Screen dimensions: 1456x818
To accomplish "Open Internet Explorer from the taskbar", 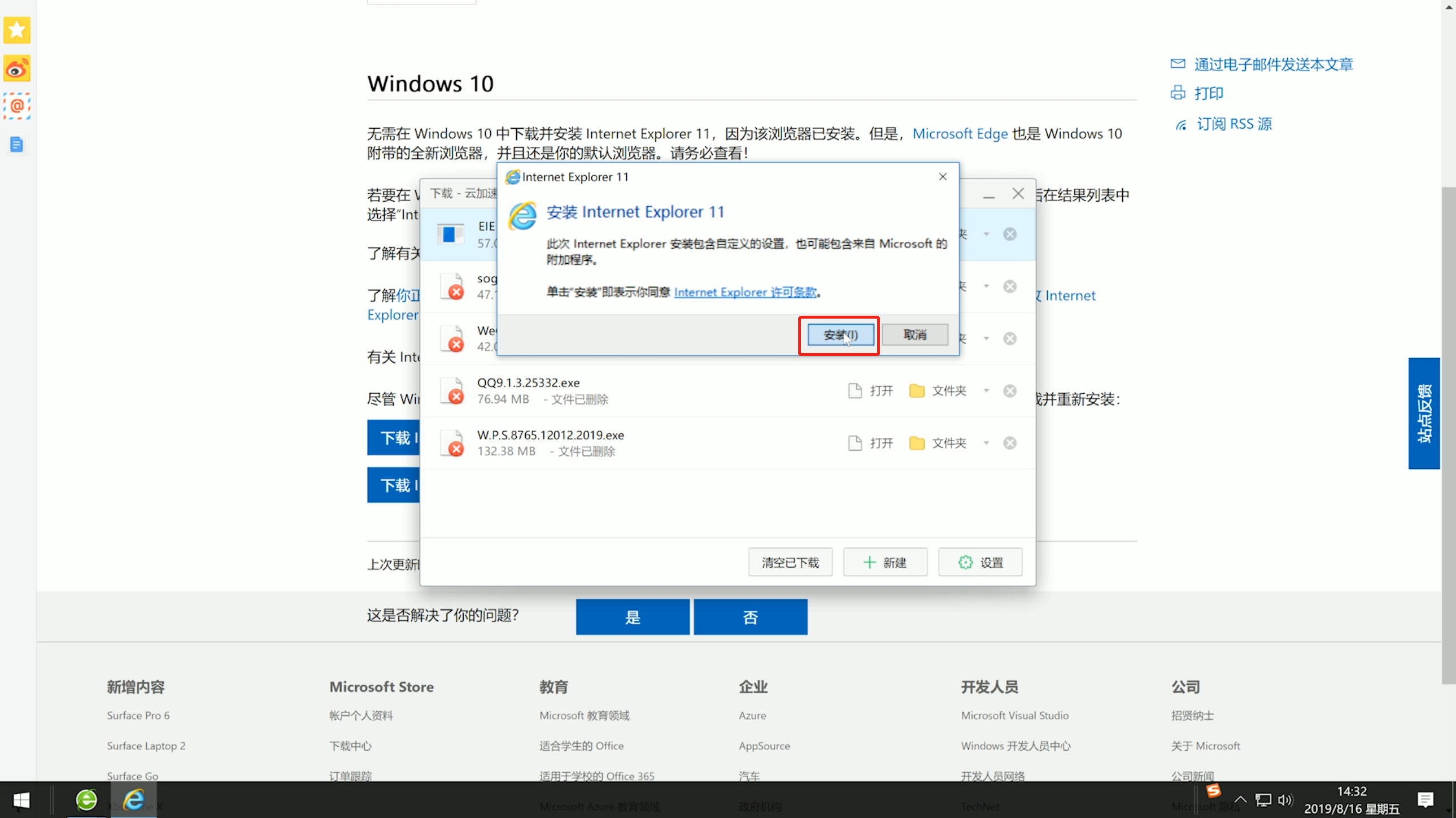I will pos(133,800).
